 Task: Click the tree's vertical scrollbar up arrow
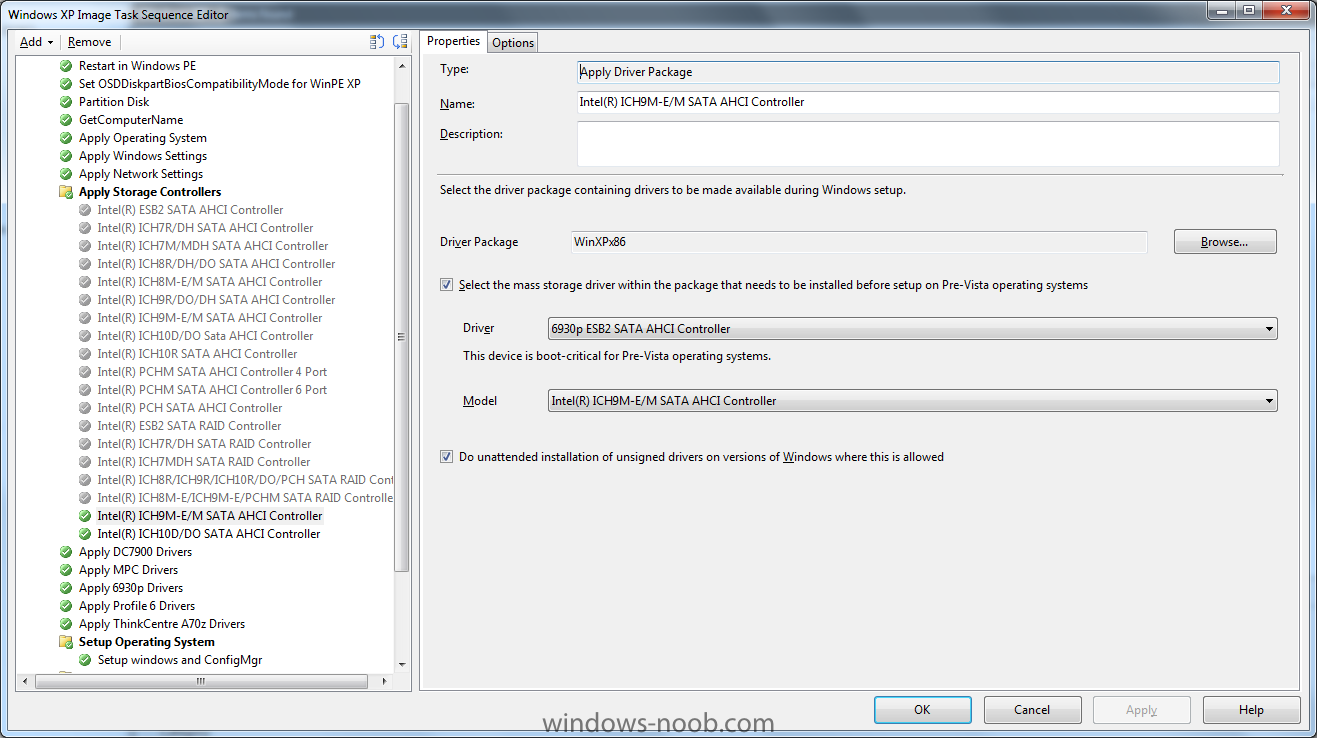[402, 65]
